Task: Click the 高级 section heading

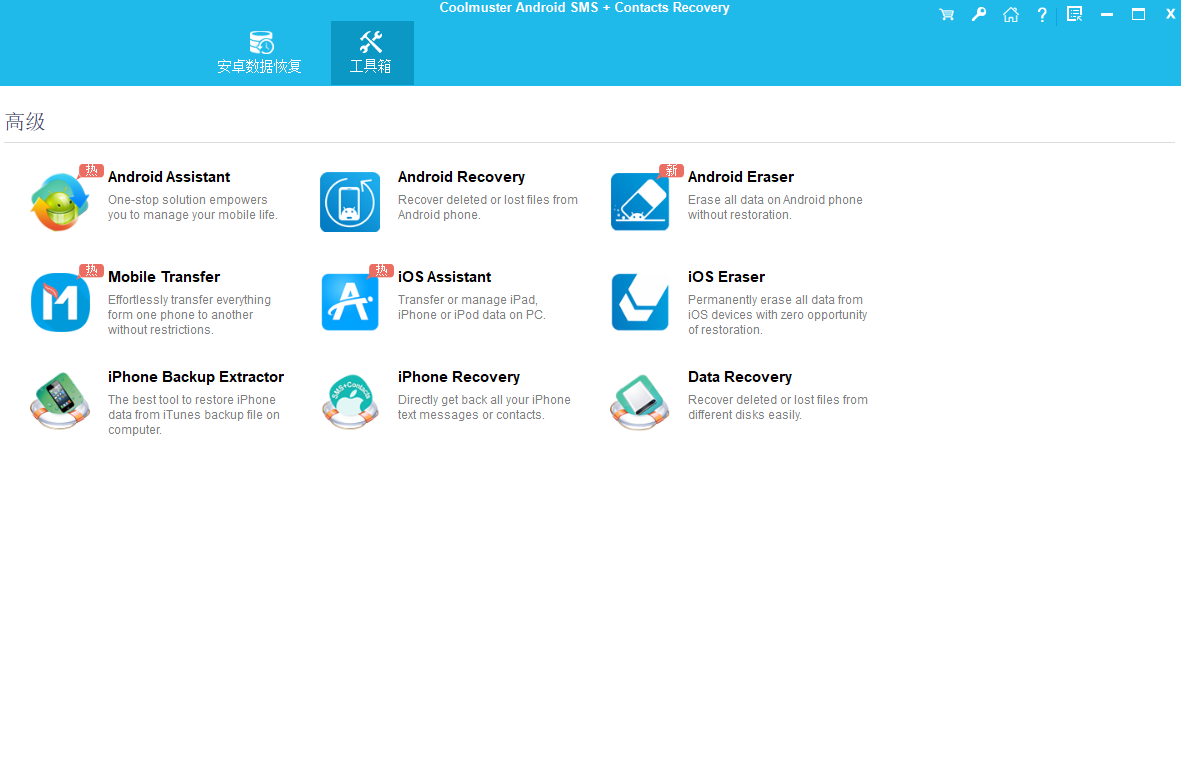Action: pos(25,122)
